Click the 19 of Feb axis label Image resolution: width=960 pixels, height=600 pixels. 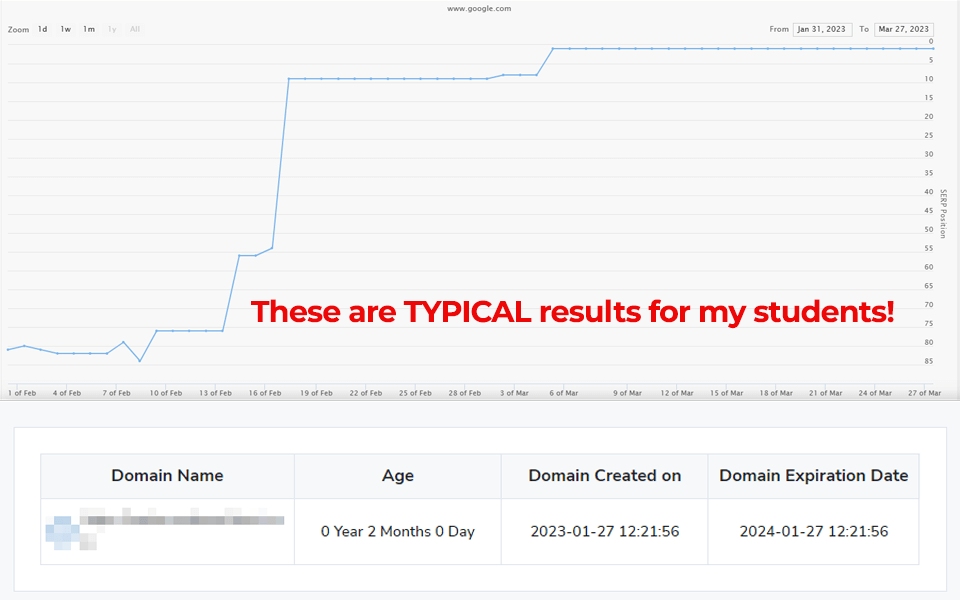pyautogui.click(x=314, y=393)
